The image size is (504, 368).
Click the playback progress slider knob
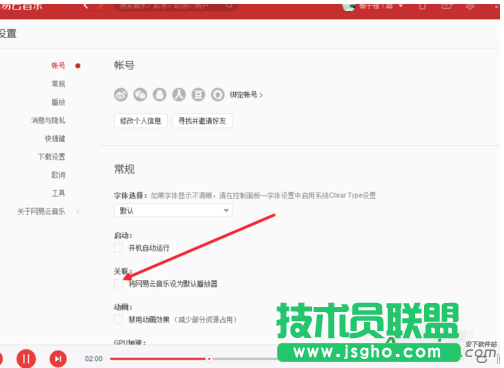(x=209, y=359)
